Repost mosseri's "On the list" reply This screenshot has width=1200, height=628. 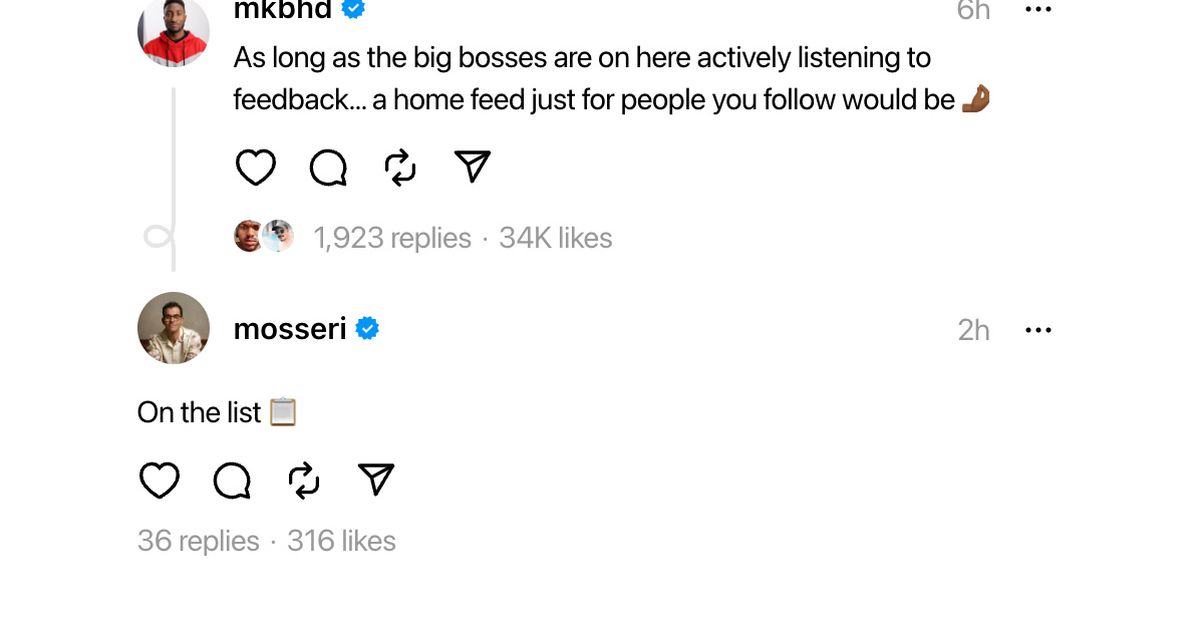tap(304, 481)
